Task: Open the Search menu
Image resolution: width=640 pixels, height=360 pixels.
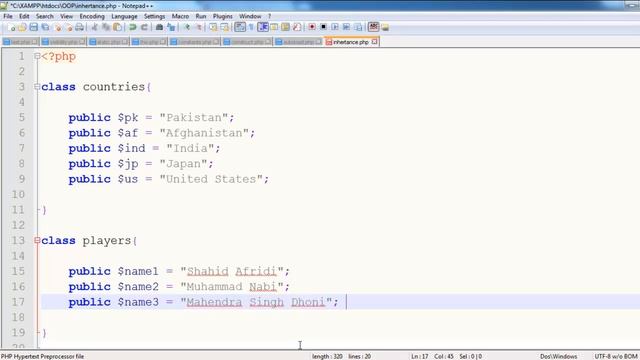Action: 44,16
